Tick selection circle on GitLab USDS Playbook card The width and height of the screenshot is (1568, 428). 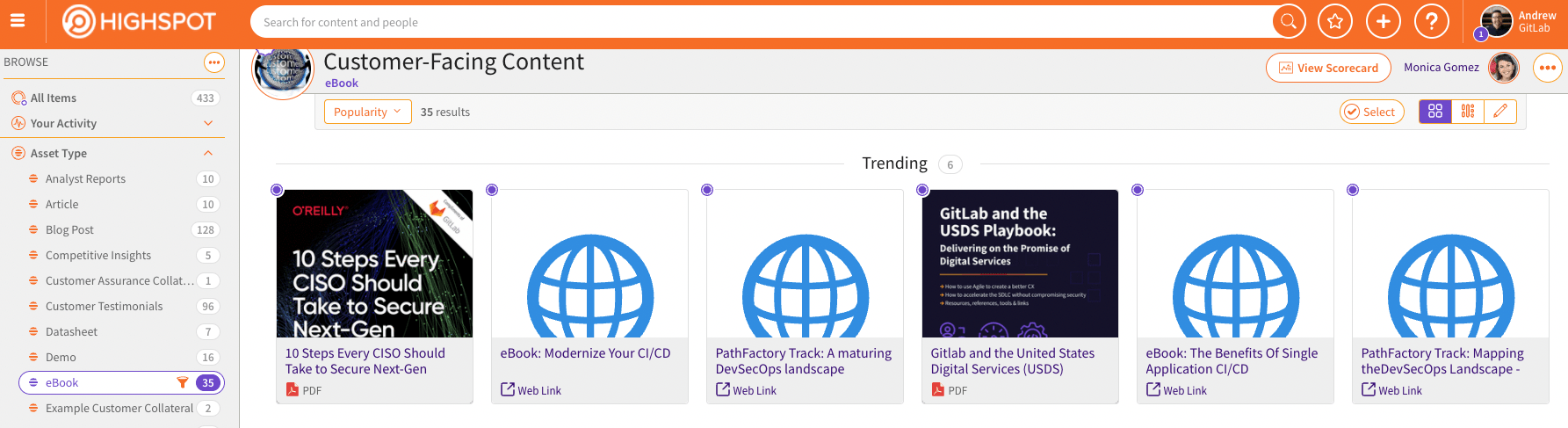(x=922, y=190)
